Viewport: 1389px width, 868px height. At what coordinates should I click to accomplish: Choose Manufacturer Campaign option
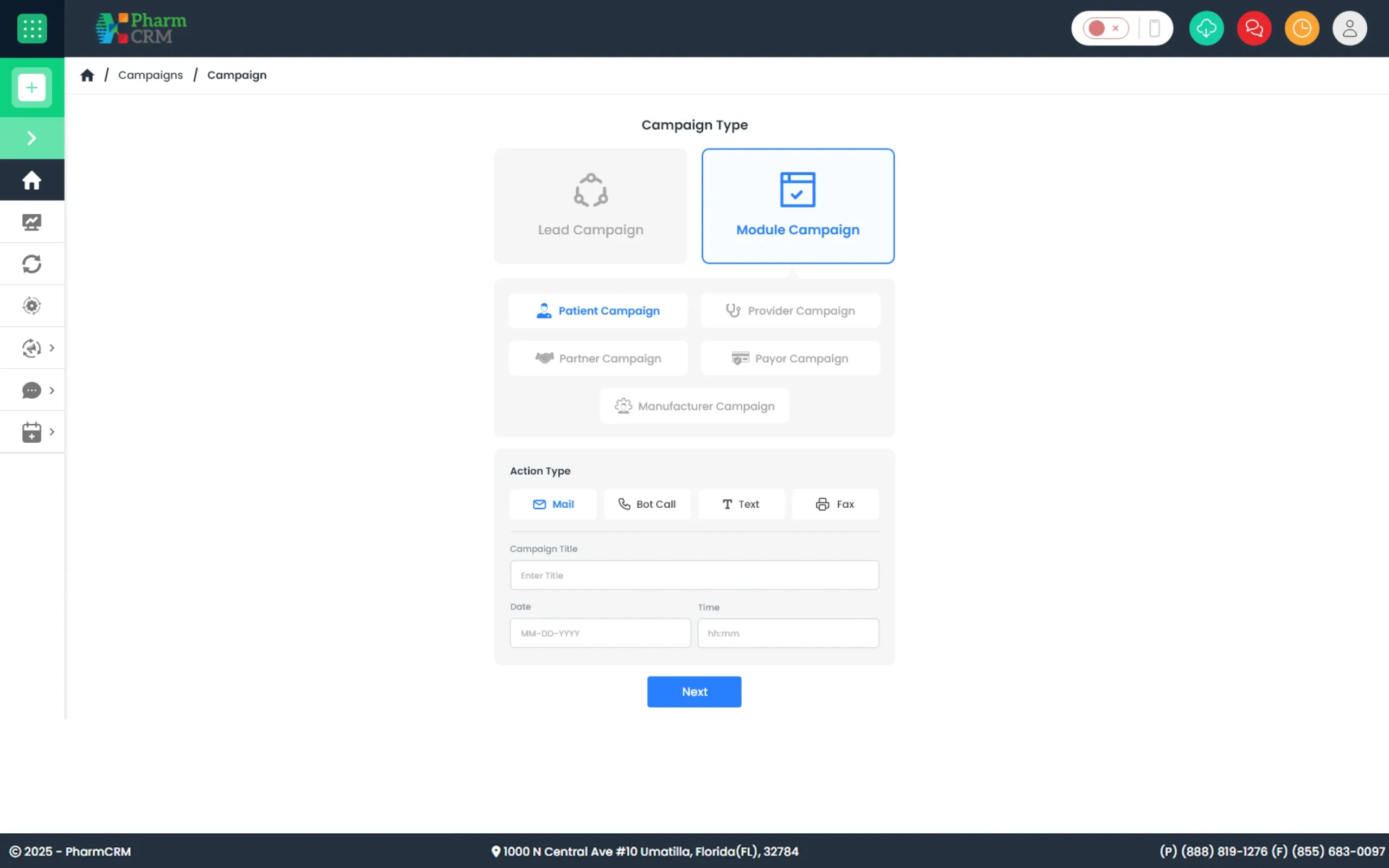point(694,406)
